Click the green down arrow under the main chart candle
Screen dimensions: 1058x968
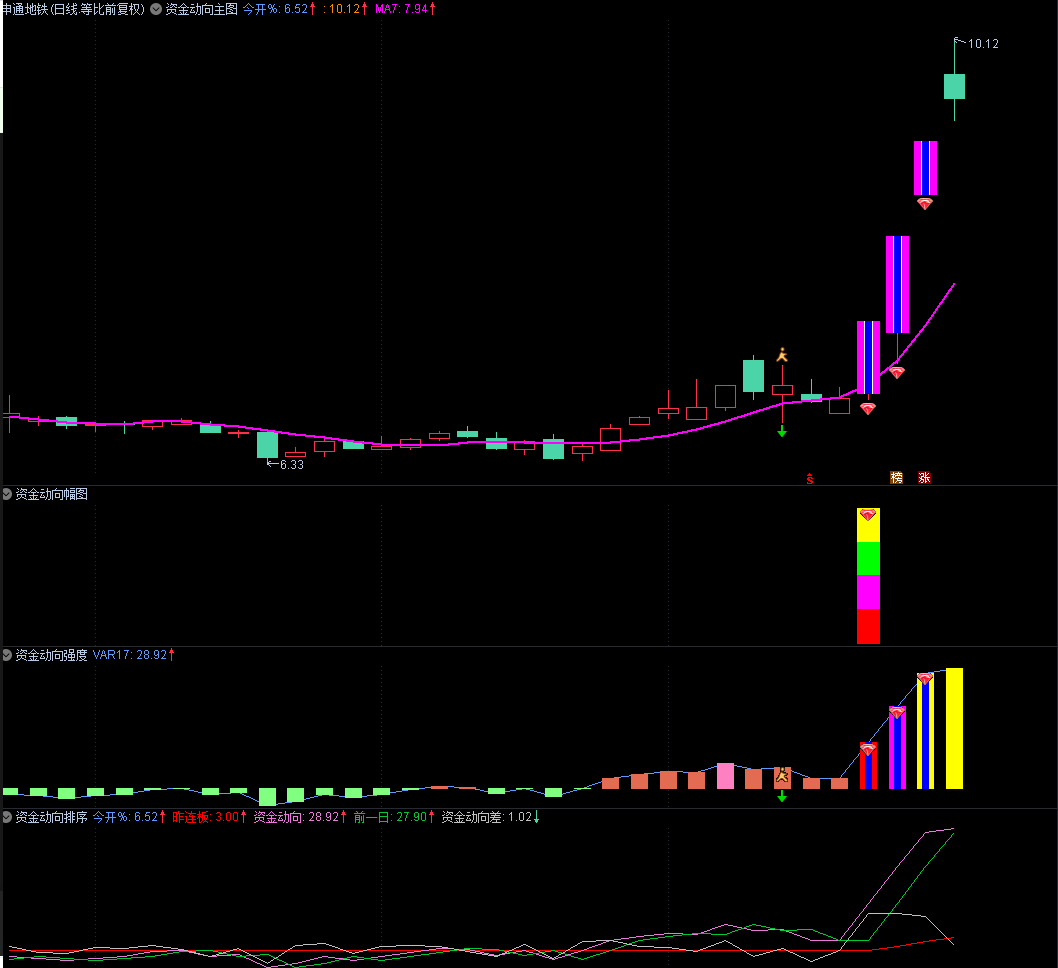pos(782,431)
